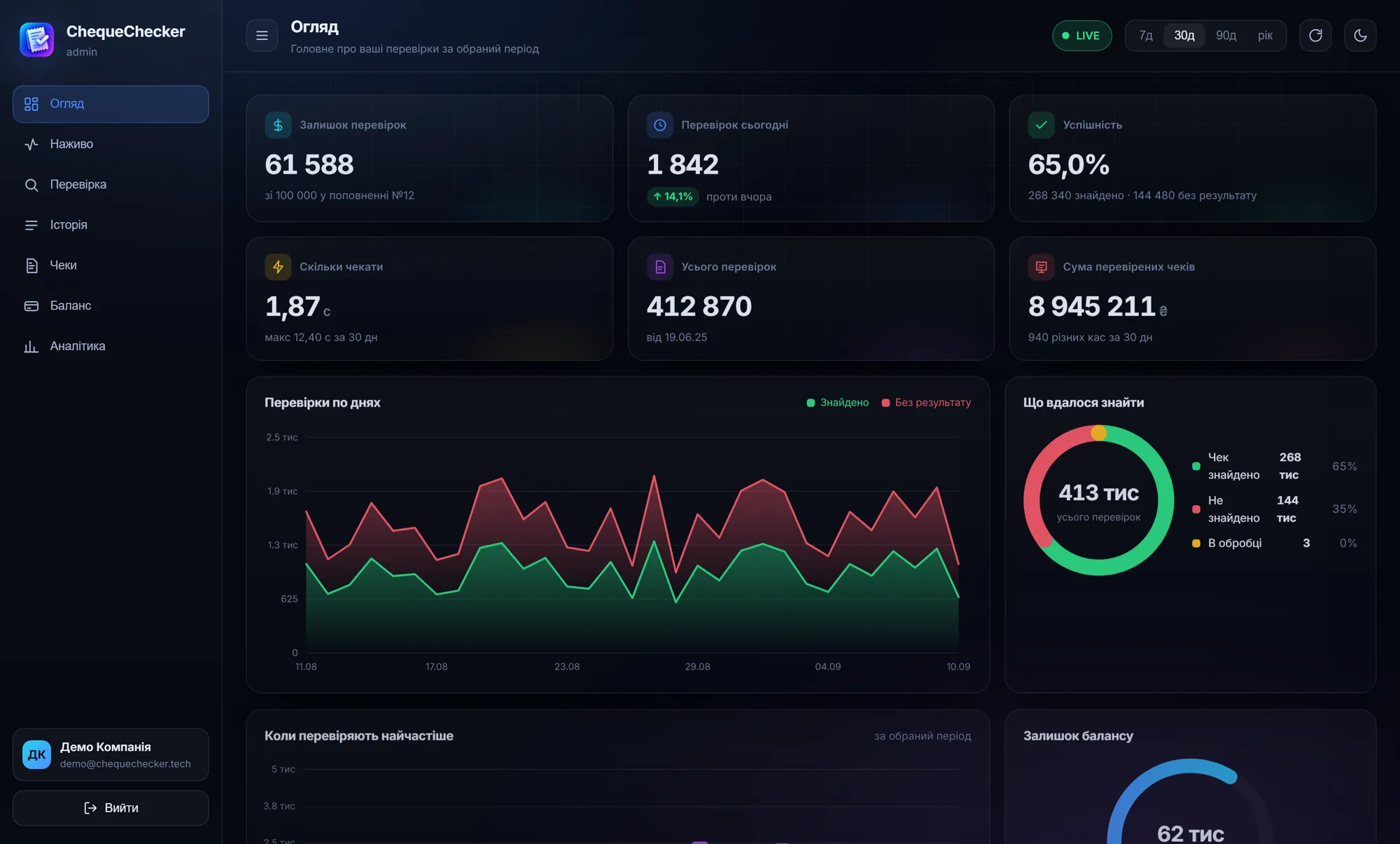Select the рік period
The image size is (1400, 844).
tap(1265, 36)
